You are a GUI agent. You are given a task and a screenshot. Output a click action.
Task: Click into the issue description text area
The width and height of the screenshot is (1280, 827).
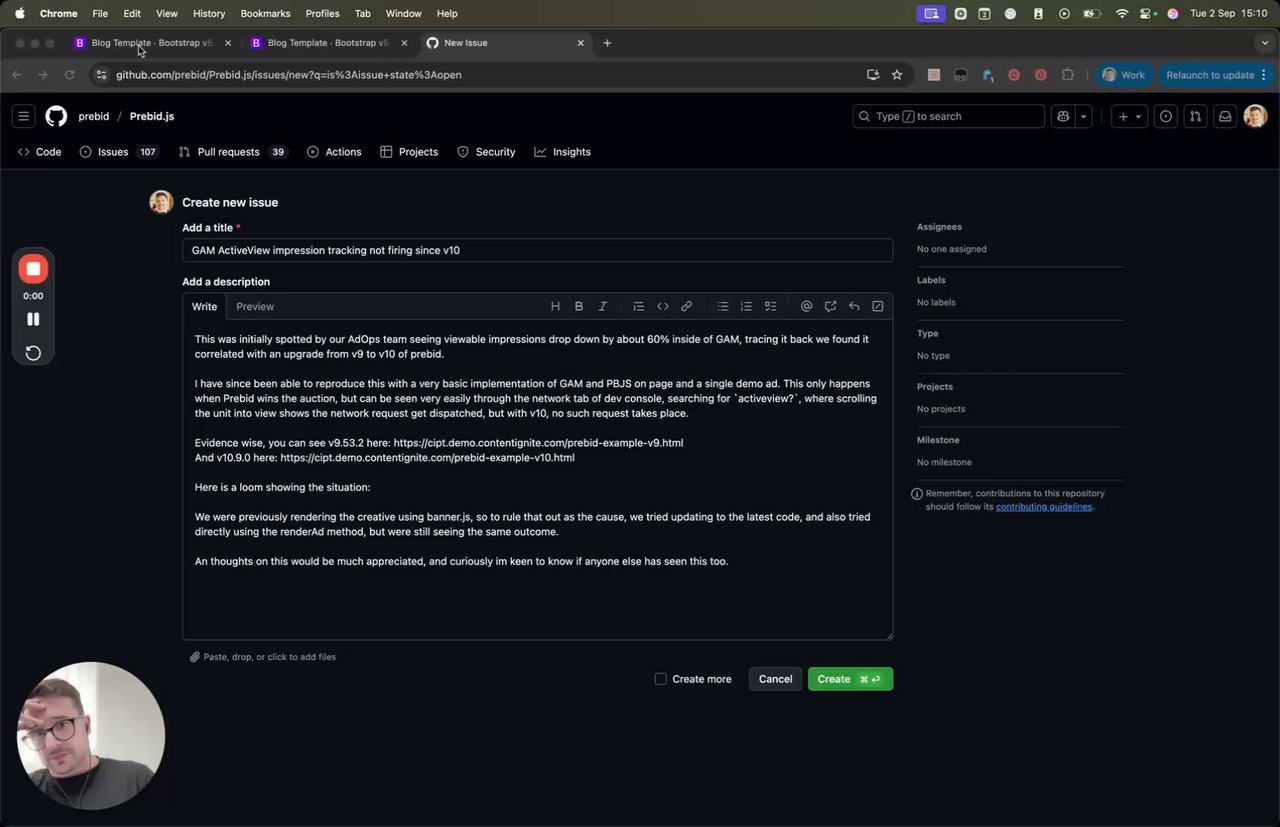coord(537,480)
